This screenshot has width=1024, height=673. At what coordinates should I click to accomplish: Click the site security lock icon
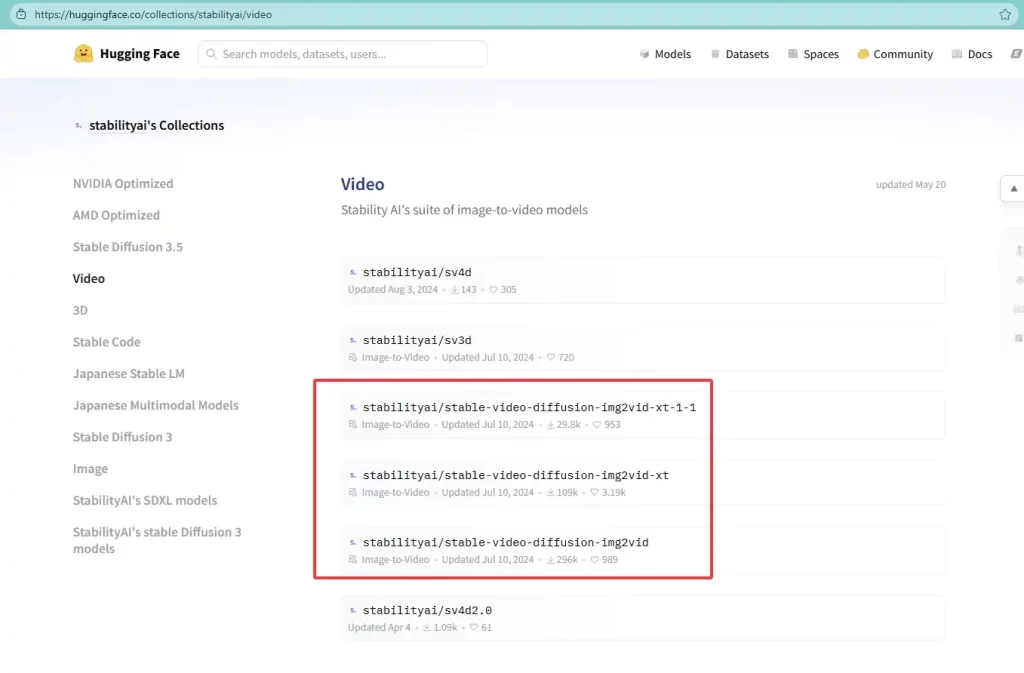click(21, 14)
